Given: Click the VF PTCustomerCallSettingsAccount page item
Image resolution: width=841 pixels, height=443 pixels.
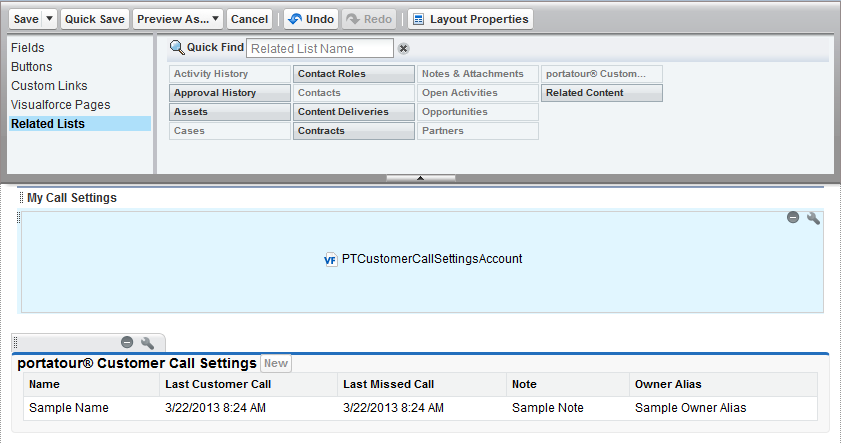Looking at the screenshot, I should (x=423, y=259).
